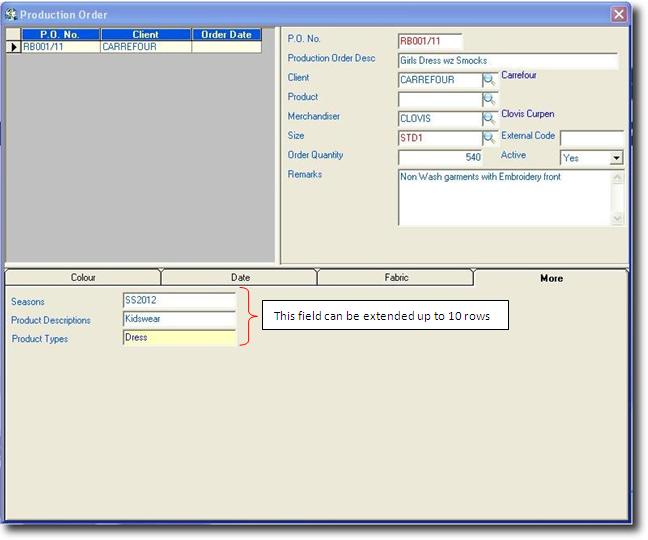Open the Merchandiser lookup search icon

pos(490,119)
